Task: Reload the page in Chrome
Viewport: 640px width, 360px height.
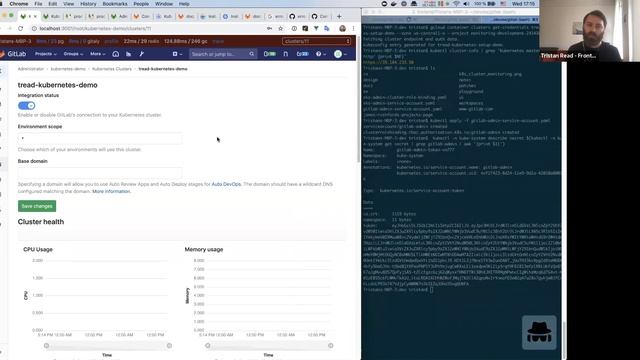Action: 20,29
